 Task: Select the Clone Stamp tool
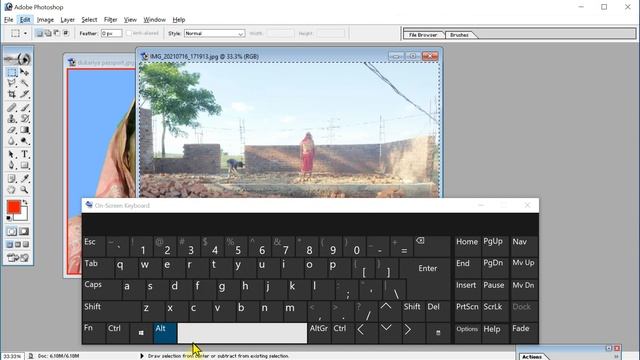point(12,119)
